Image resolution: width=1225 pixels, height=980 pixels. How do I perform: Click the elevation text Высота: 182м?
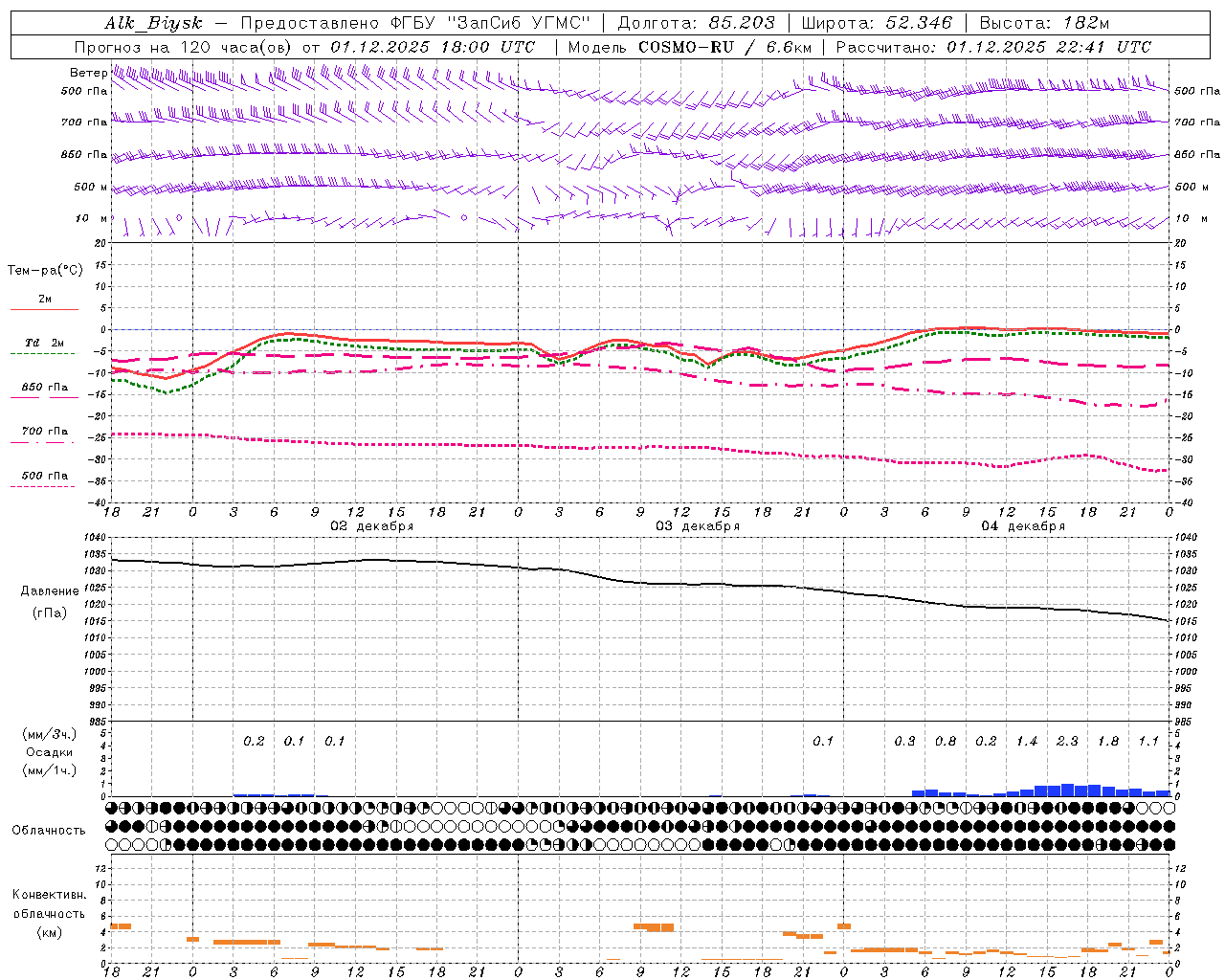[x=1044, y=23]
